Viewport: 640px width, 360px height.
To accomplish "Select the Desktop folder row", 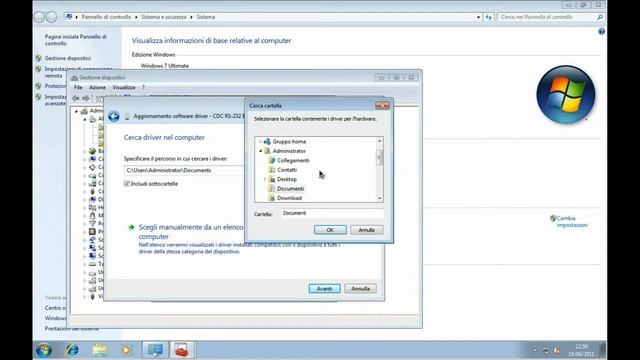I will pyautogui.click(x=287, y=179).
